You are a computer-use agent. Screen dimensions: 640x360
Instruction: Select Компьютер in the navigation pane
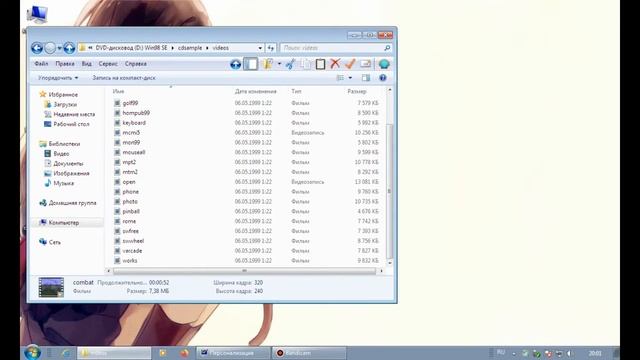tap(67, 222)
